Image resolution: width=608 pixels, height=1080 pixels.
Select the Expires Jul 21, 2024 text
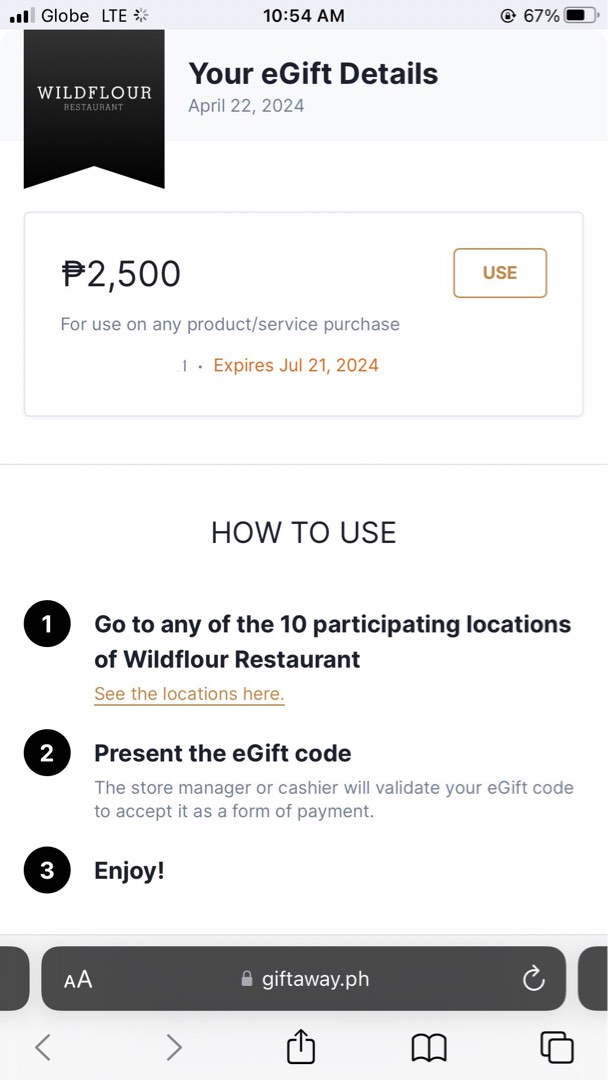(x=296, y=365)
